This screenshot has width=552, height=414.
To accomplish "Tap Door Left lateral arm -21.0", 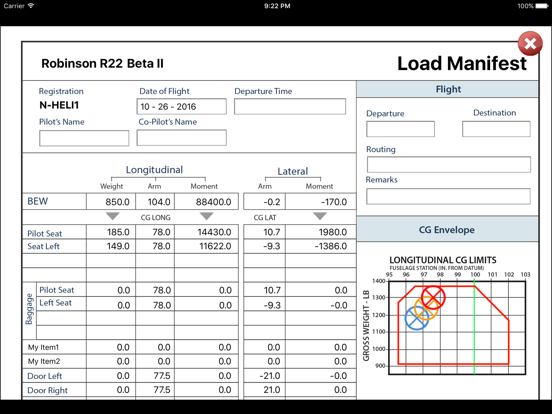I will [x=264, y=376].
